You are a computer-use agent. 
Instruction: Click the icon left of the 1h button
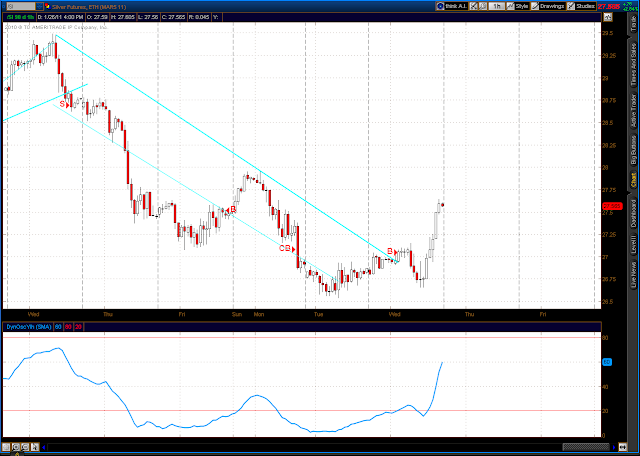(x=483, y=6)
